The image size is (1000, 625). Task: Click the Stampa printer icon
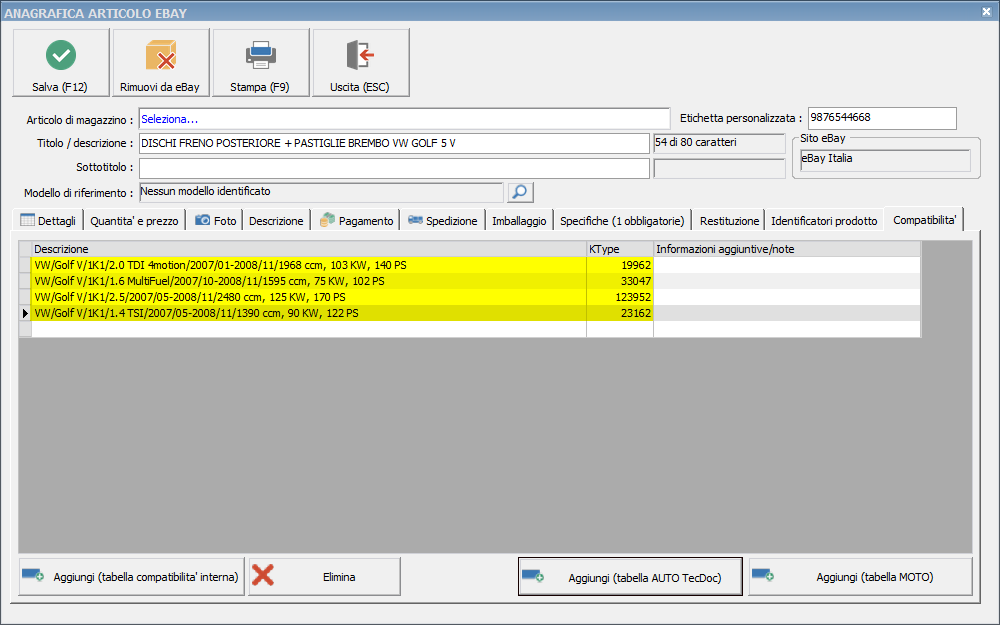261,55
